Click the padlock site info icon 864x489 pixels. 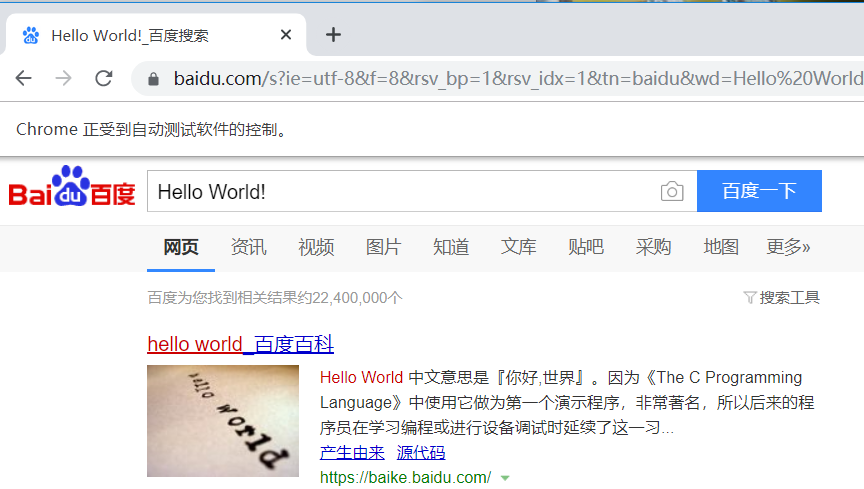[154, 79]
